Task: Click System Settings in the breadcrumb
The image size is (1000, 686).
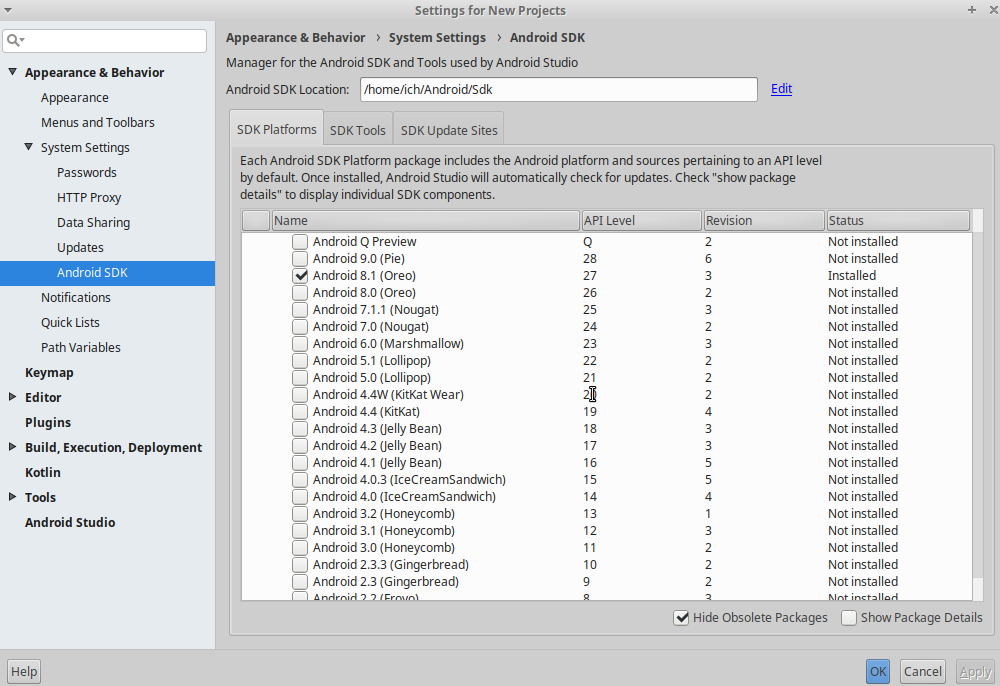Action: tap(438, 38)
